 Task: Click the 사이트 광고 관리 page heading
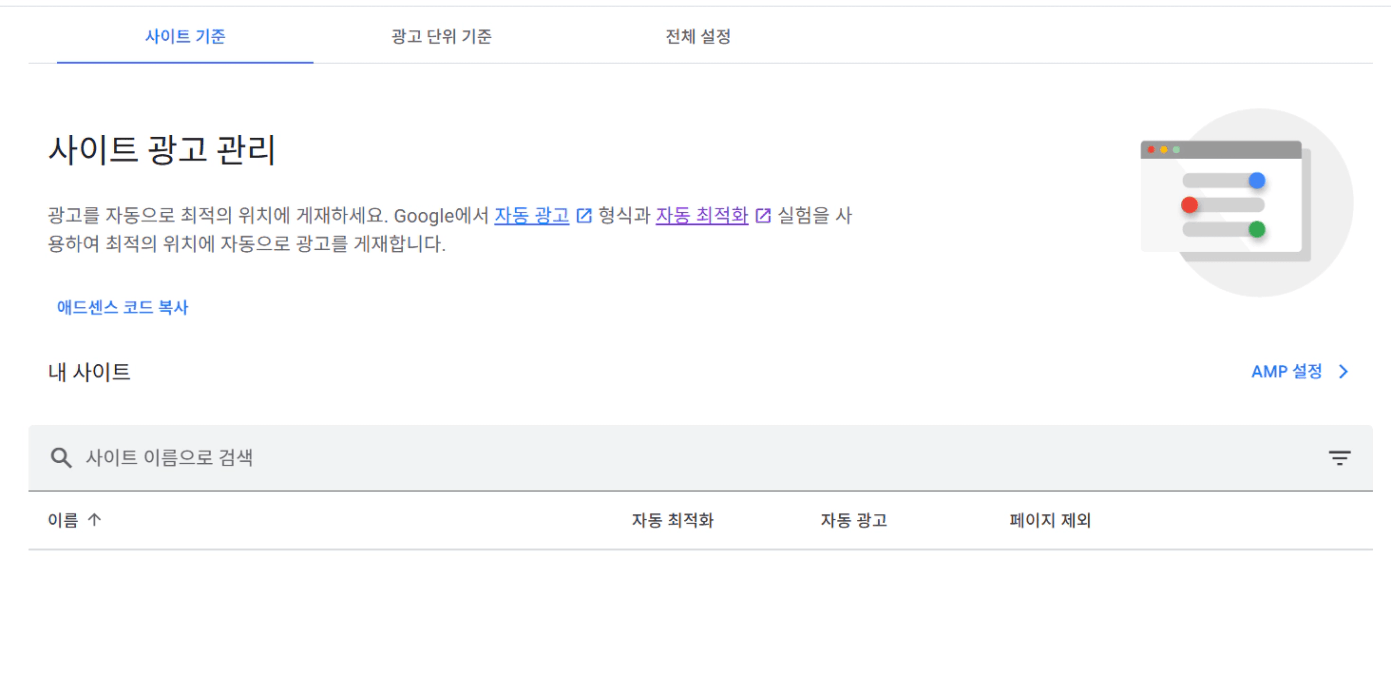162,150
